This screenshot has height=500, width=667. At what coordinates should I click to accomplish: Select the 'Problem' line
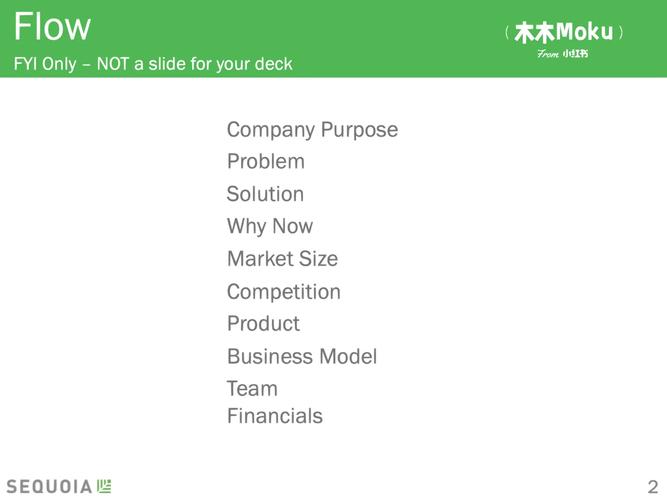266,162
